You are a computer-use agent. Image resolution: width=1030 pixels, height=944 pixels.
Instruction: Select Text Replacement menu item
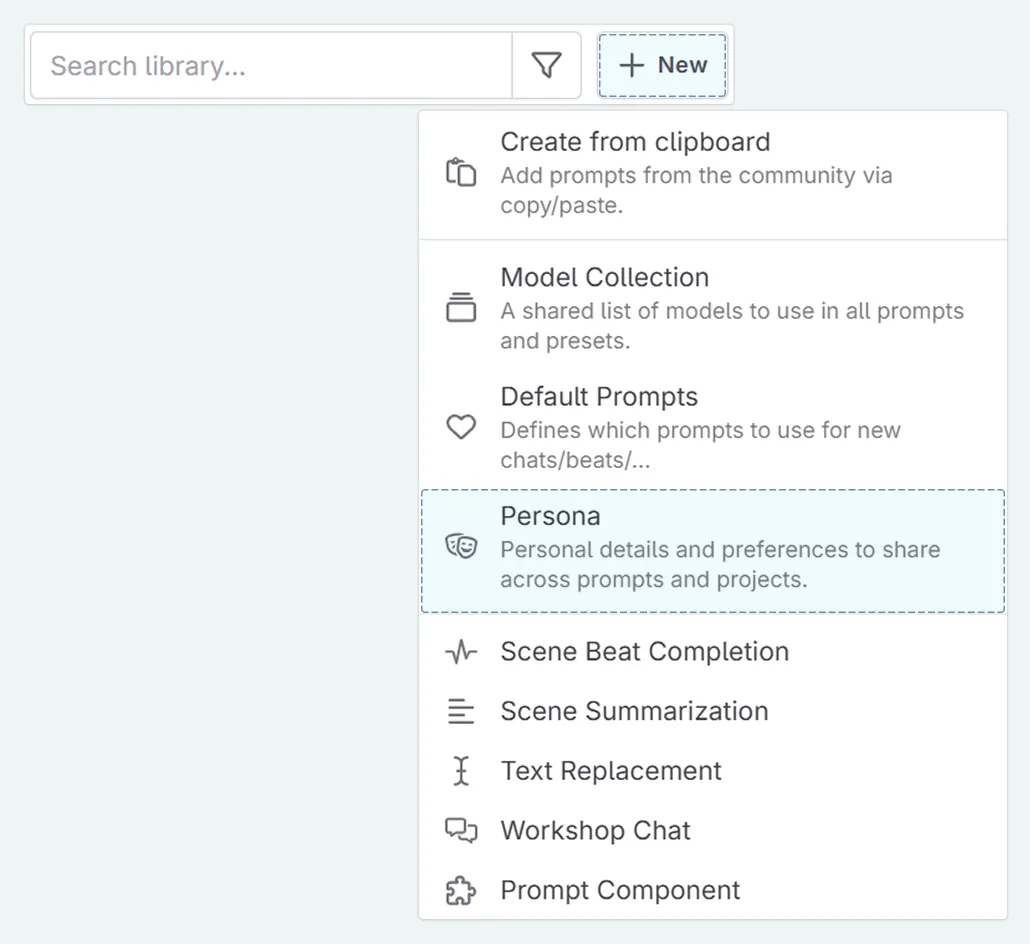point(713,771)
